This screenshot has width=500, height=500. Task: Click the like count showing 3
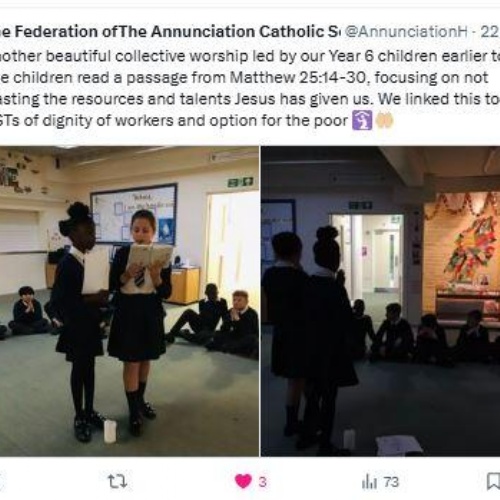tap(263, 482)
